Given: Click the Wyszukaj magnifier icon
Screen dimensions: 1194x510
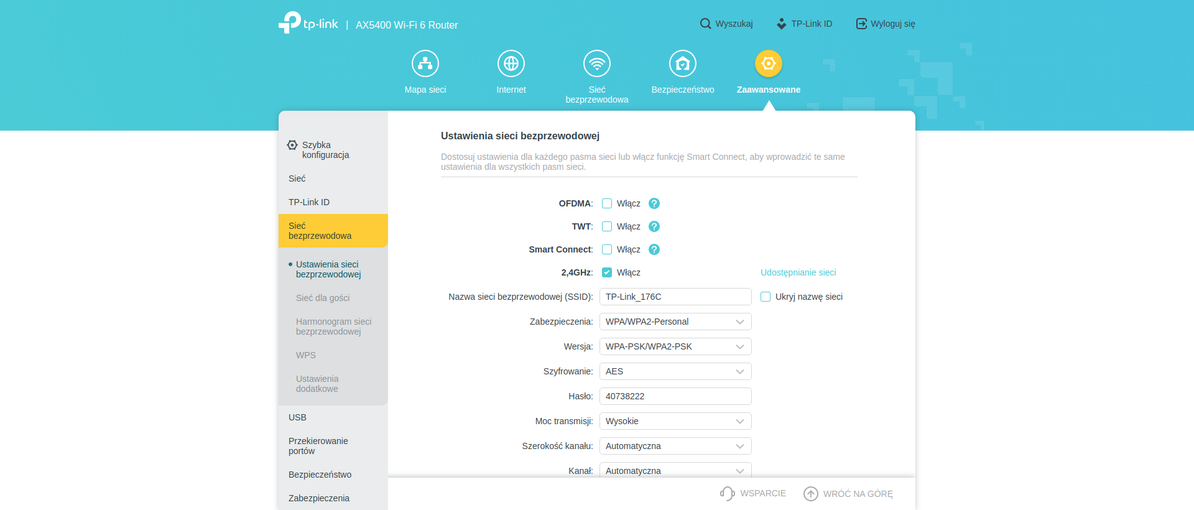Looking at the screenshot, I should (x=705, y=24).
